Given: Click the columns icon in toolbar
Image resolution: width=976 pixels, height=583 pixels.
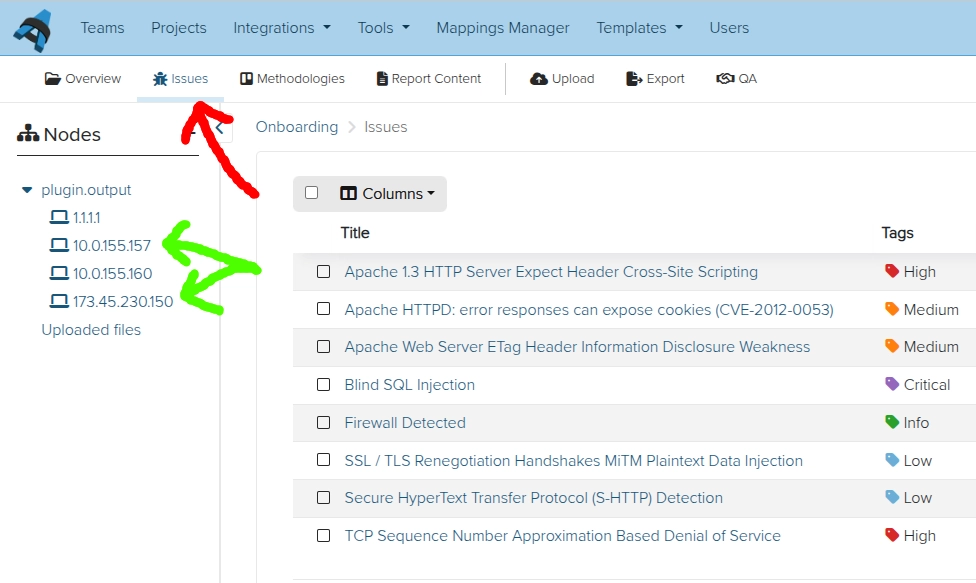Looking at the screenshot, I should coord(348,194).
